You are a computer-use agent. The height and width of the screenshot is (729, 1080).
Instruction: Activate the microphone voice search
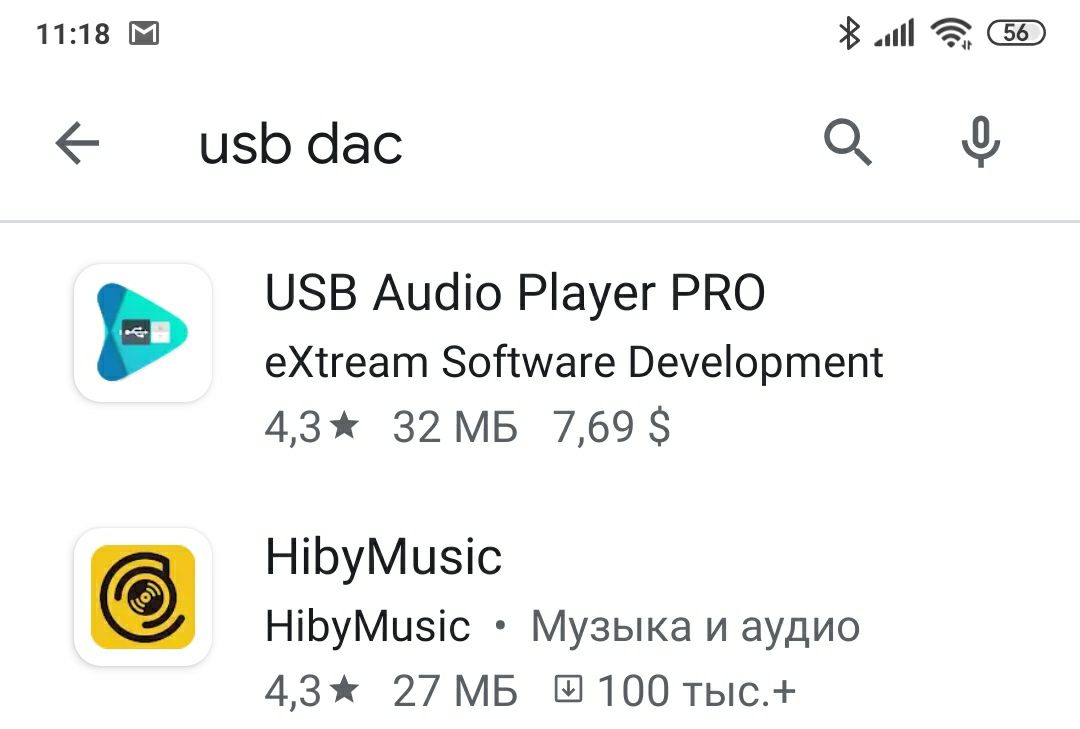point(980,142)
